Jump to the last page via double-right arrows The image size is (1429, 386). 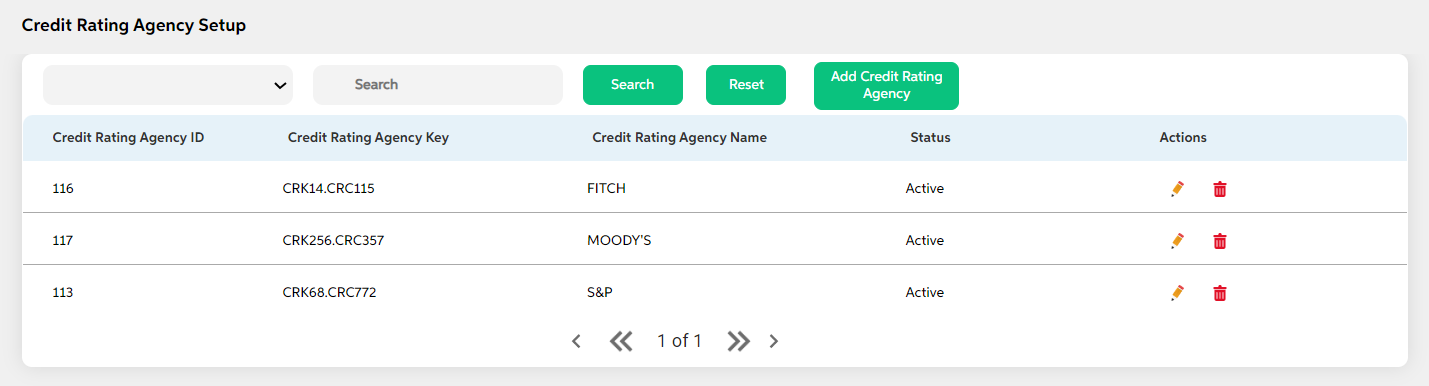739,341
